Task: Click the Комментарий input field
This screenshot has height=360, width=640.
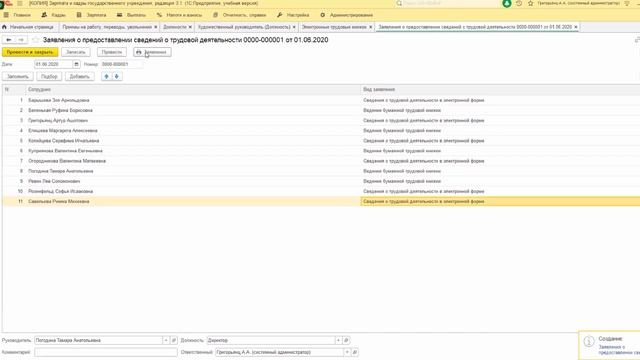Action: click(106, 352)
